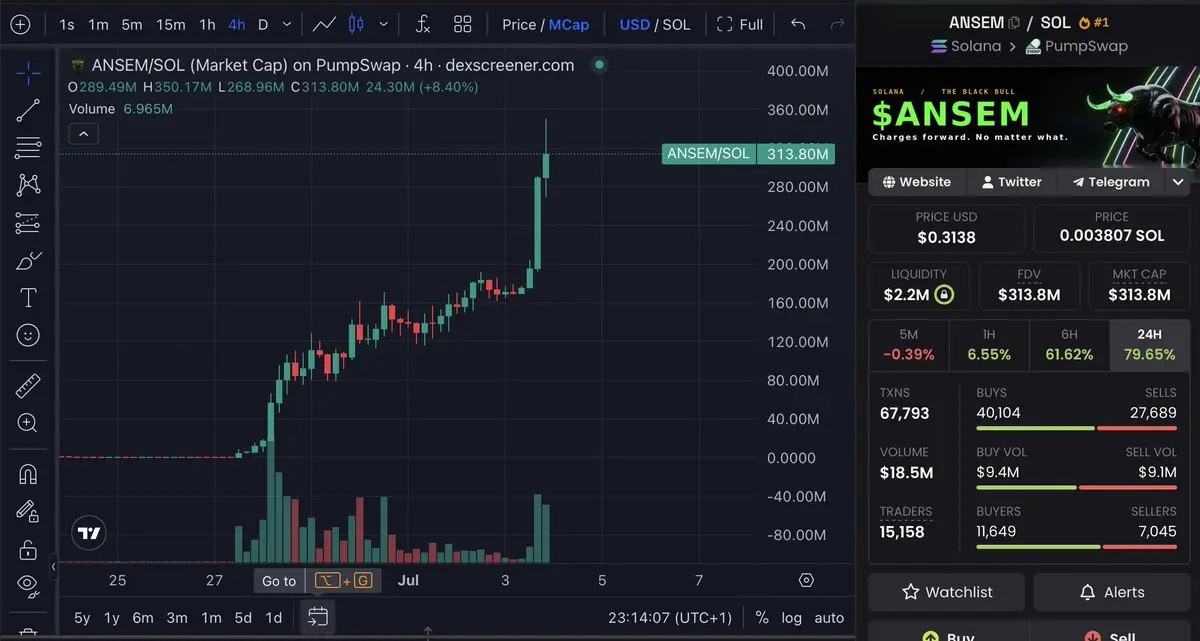Screen dimensions: 1200x641
Task: Open the indicators fx menu
Action: coord(423,24)
